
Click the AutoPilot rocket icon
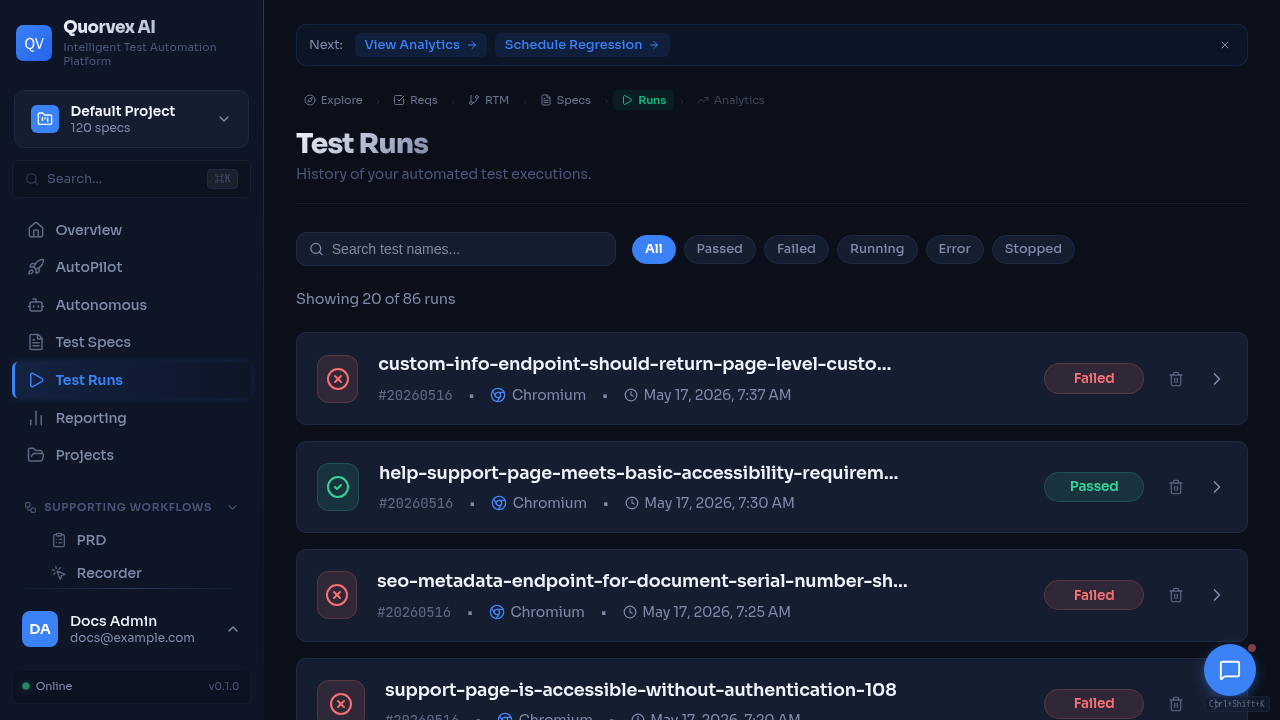[36, 267]
